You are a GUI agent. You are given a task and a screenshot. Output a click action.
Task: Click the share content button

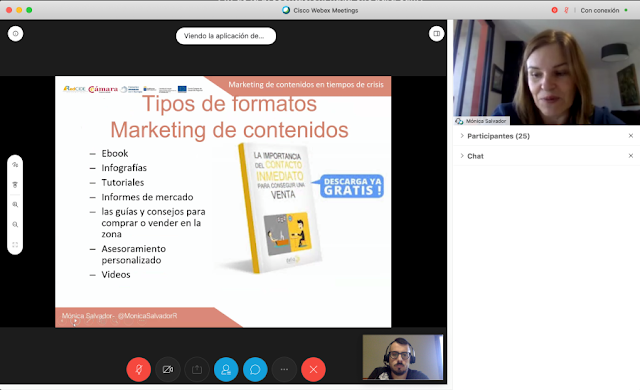pos(197,369)
